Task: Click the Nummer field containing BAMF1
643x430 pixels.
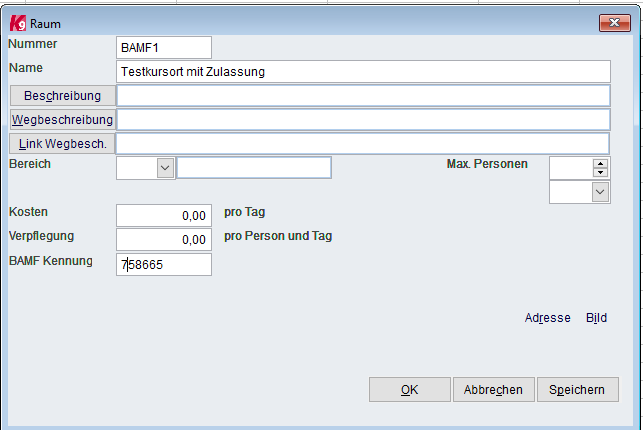Action: pos(164,48)
